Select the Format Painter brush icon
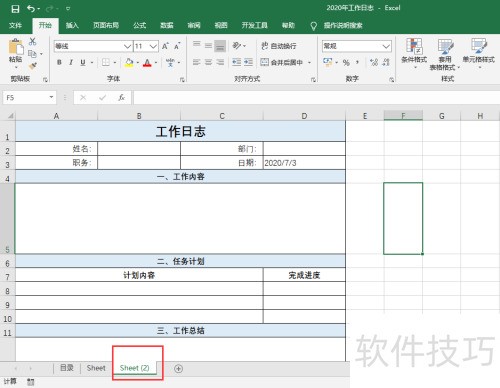This screenshot has width=500, height=388. (33, 66)
